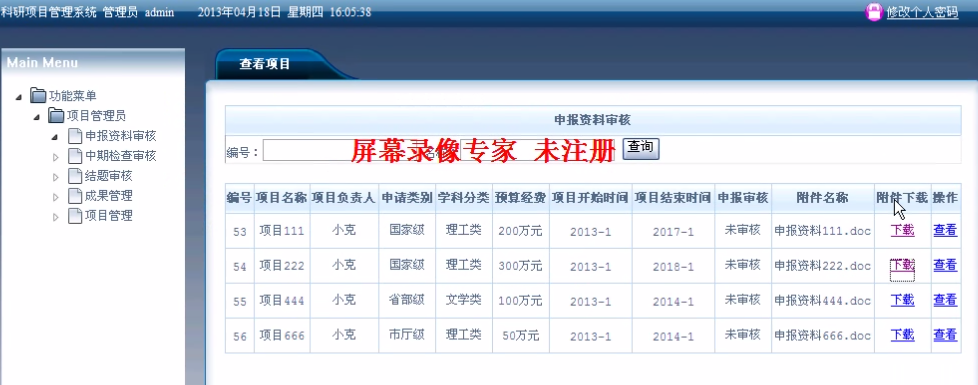Click the 功能菜单 folder icon
978x385 pixels.
[38, 95]
